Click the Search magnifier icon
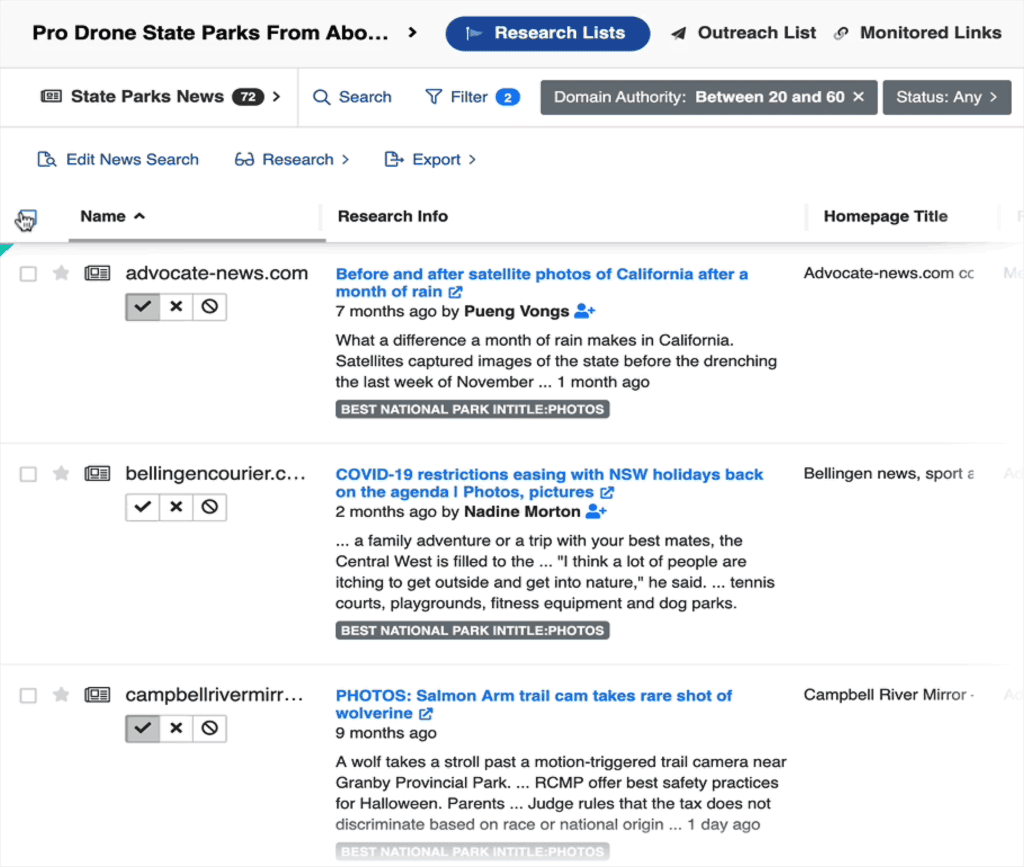1024x867 pixels. 321,97
